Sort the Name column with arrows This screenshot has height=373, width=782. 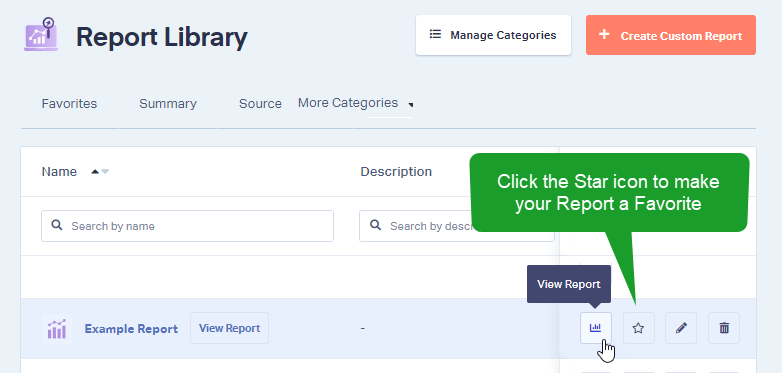click(100, 172)
